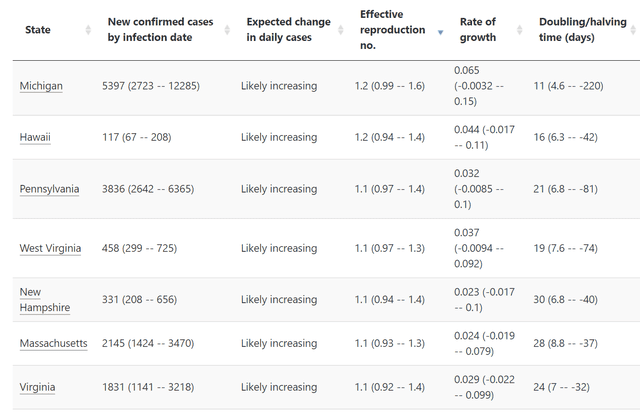The width and height of the screenshot is (640, 417).
Task: Click Effective reproduction no. header text
Action: [x=392, y=30]
